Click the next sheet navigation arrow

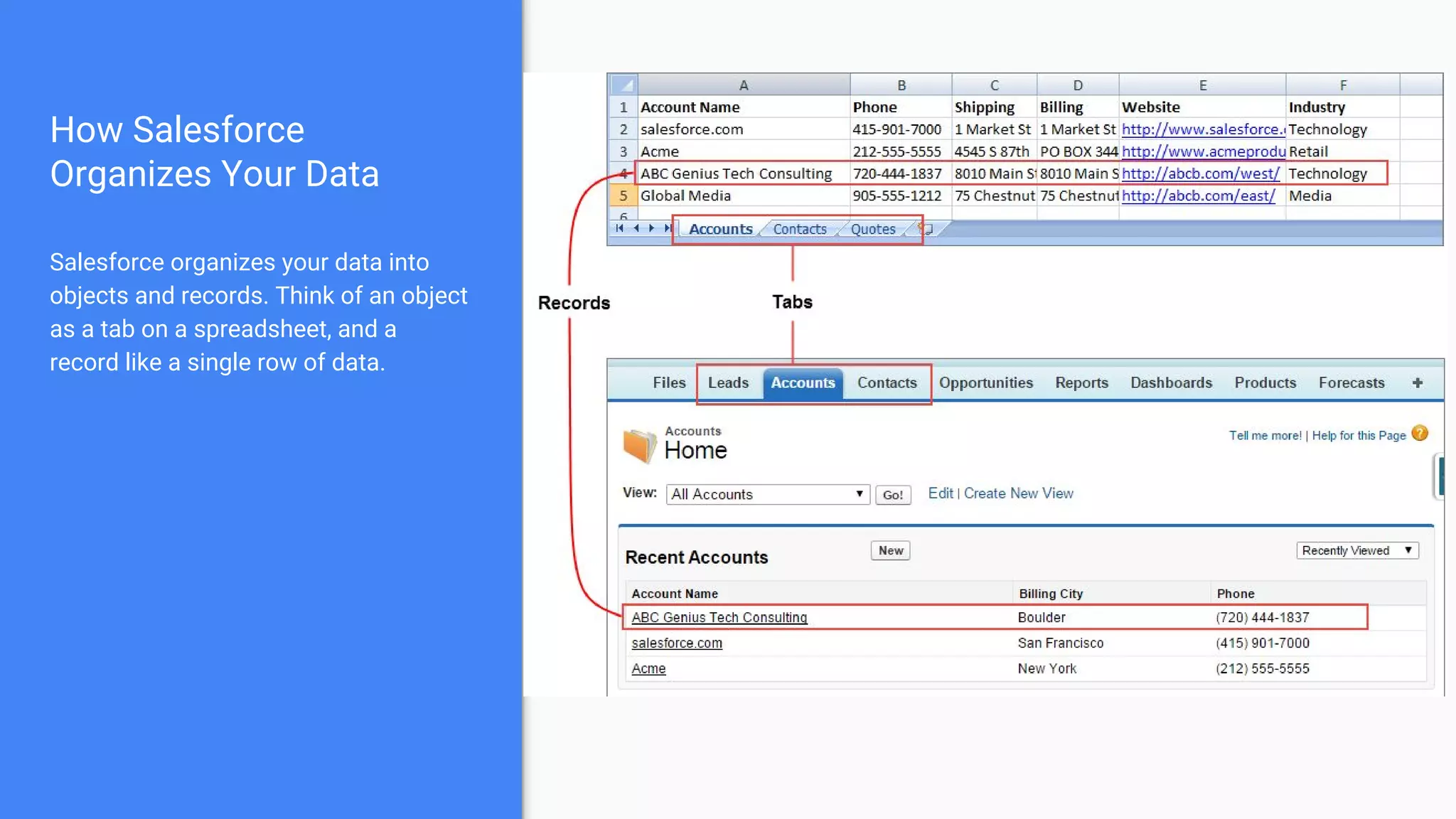pos(651,228)
